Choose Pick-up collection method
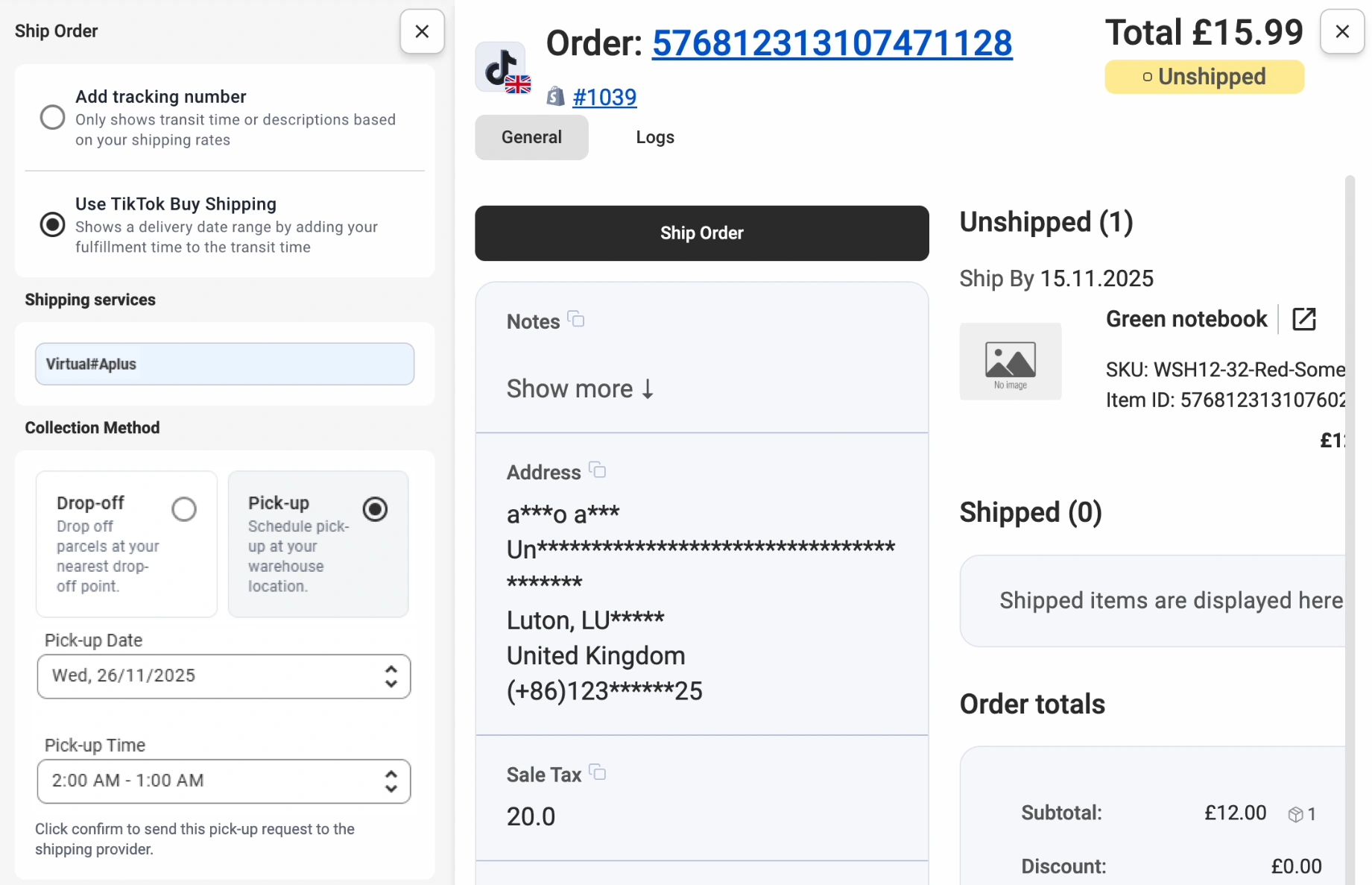 (375, 509)
